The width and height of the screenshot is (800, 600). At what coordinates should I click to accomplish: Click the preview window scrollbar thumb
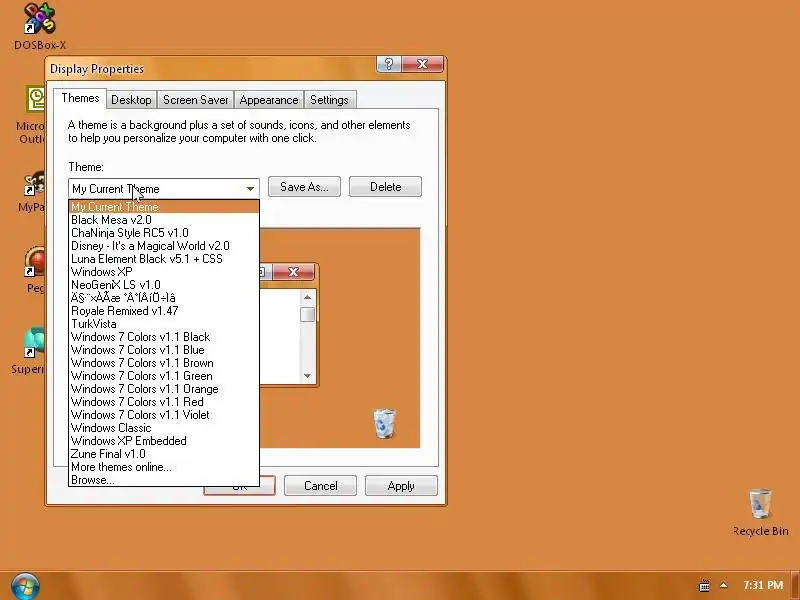click(x=307, y=314)
